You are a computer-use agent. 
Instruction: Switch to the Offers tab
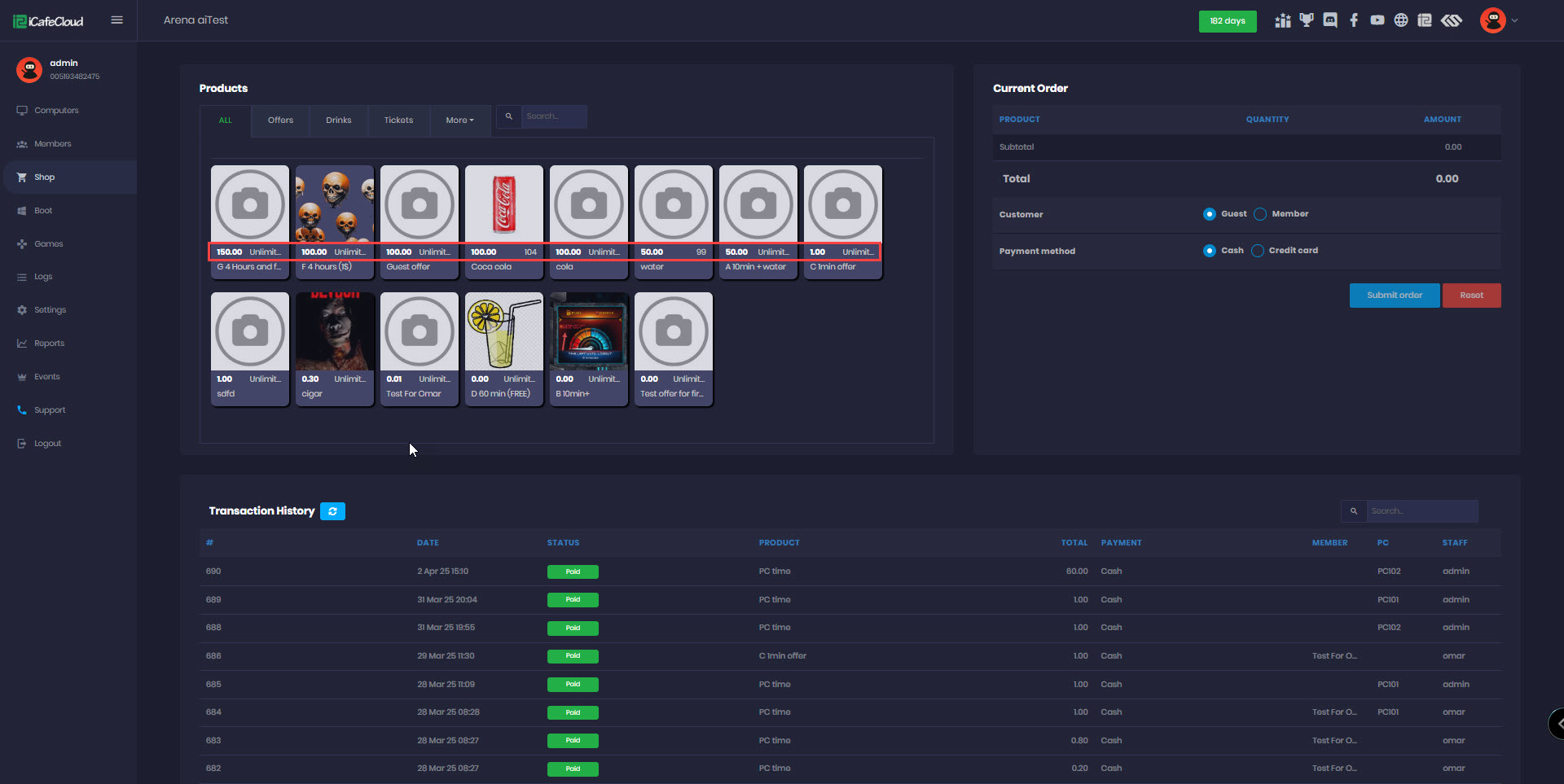280,120
